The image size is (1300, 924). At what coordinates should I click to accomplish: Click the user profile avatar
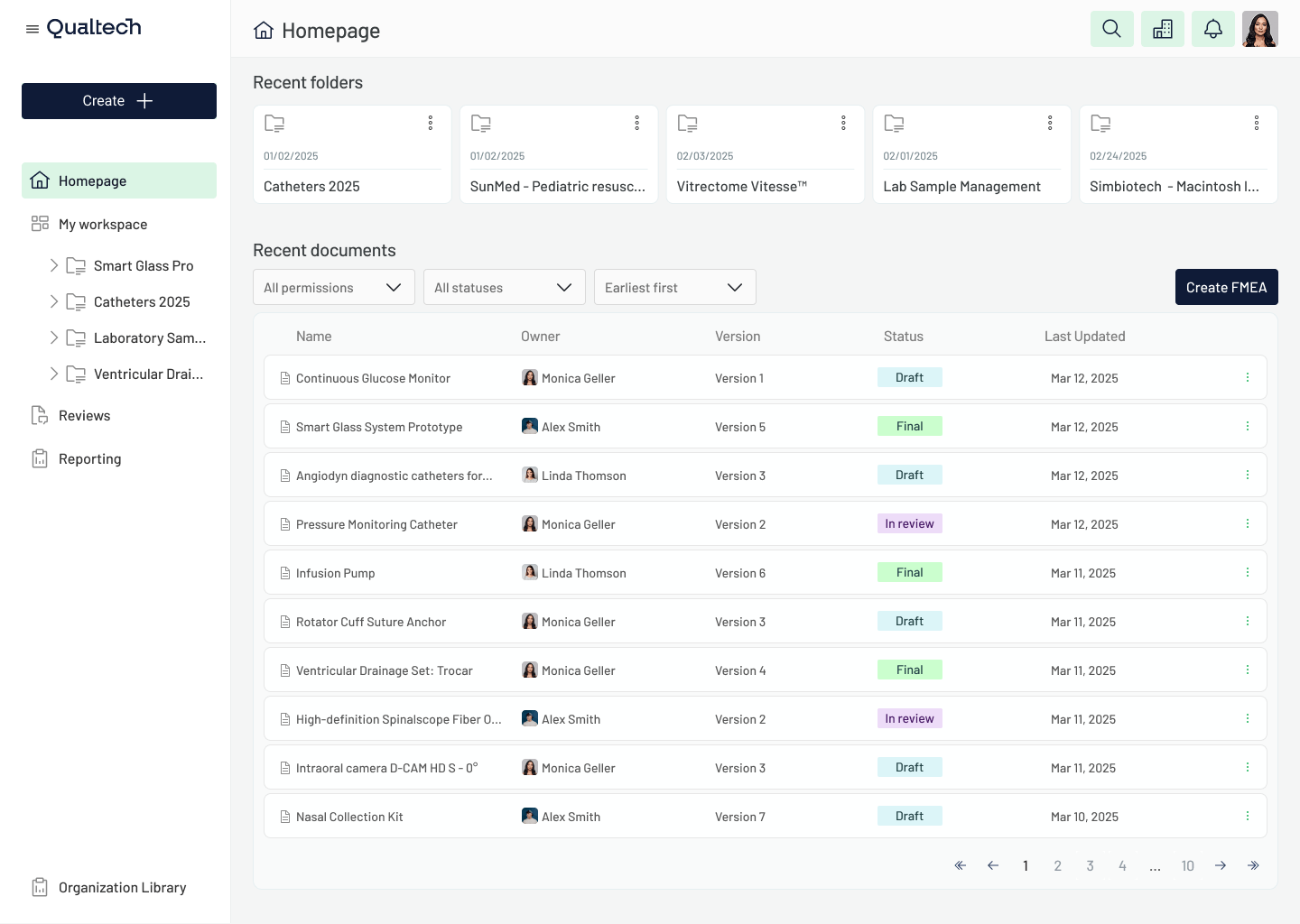point(1259,29)
